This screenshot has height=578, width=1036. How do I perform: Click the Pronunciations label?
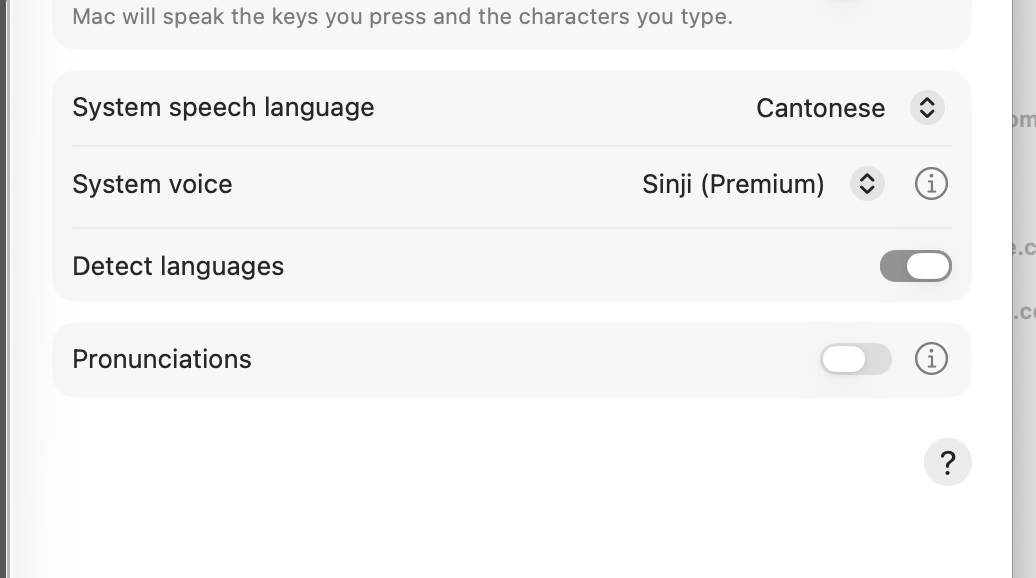(x=162, y=359)
